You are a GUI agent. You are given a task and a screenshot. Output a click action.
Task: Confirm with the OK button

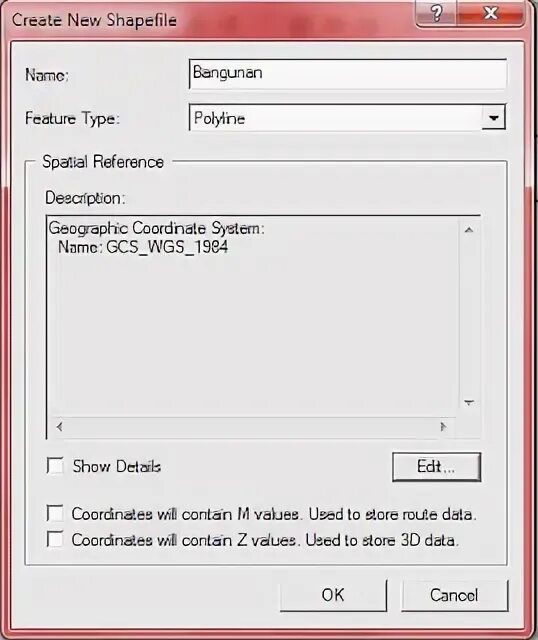coord(333,595)
